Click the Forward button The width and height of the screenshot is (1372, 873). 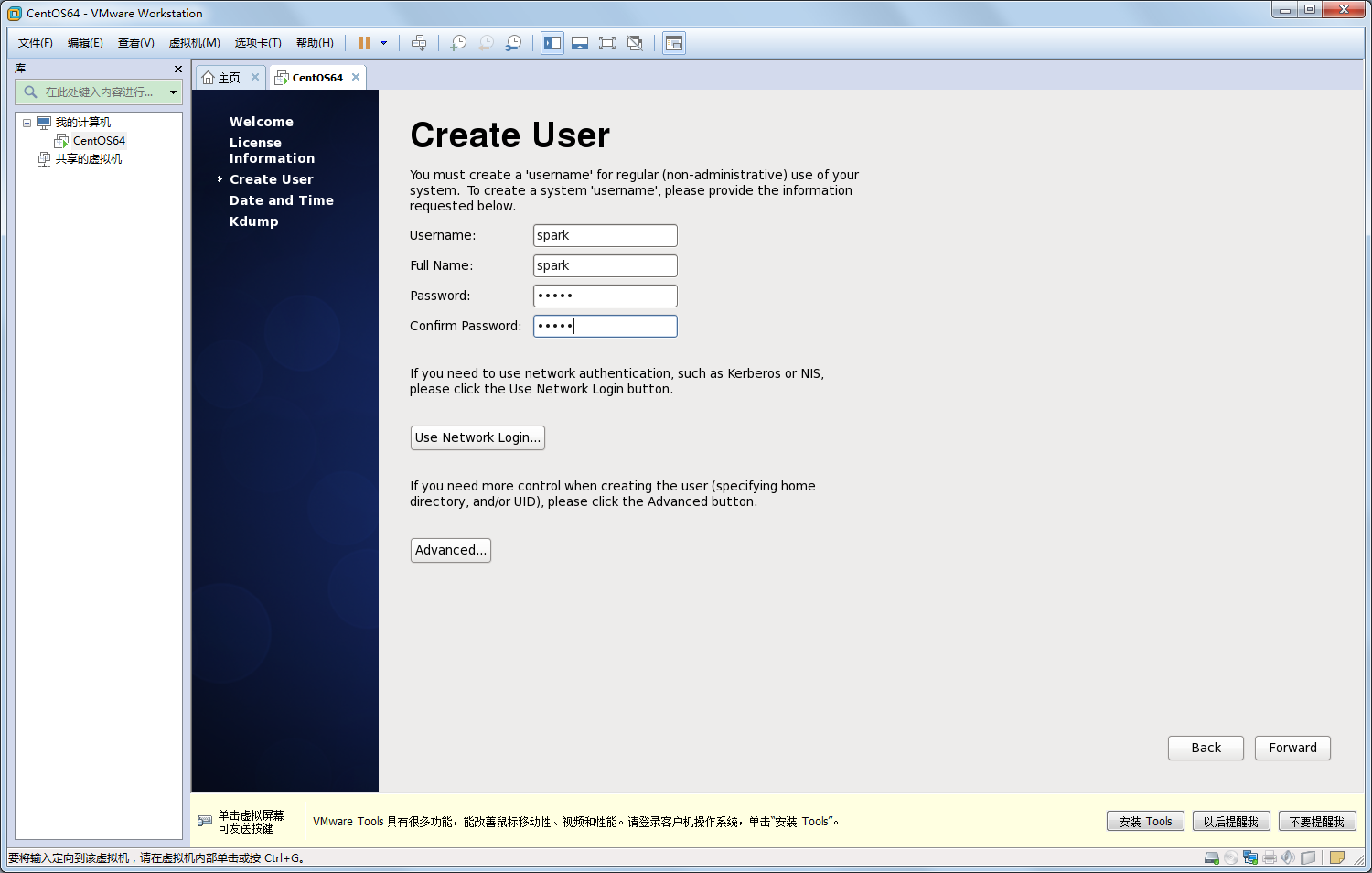click(x=1292, y=748)
